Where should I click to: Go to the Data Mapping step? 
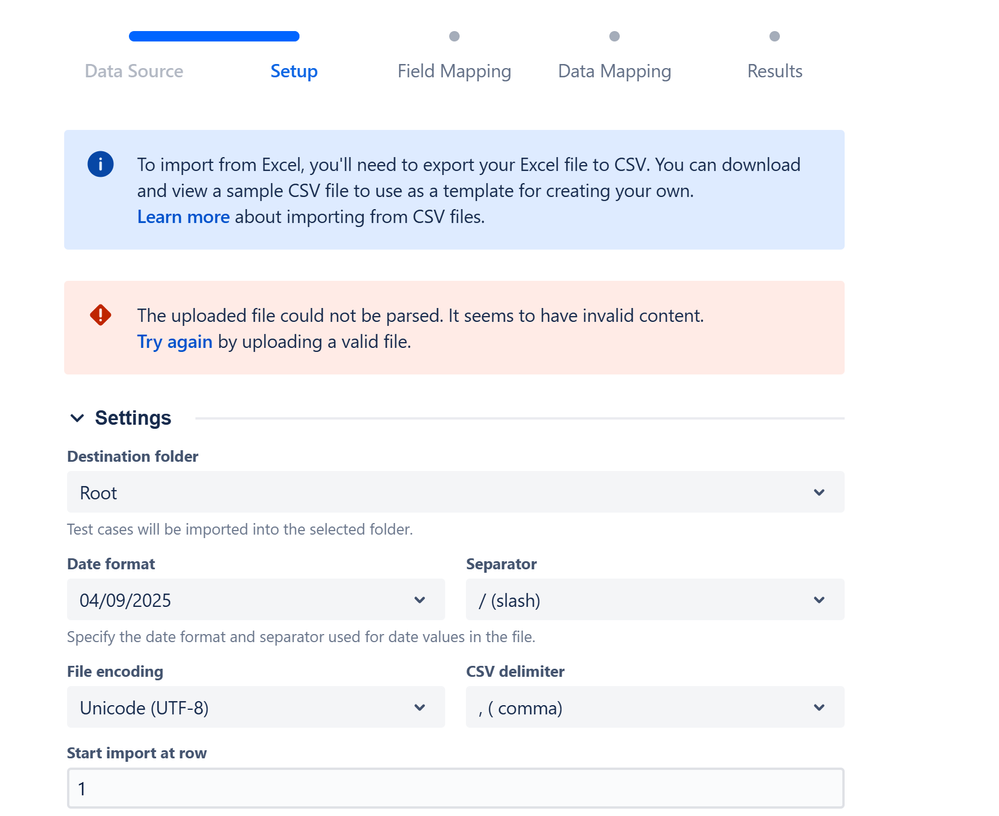614,71
